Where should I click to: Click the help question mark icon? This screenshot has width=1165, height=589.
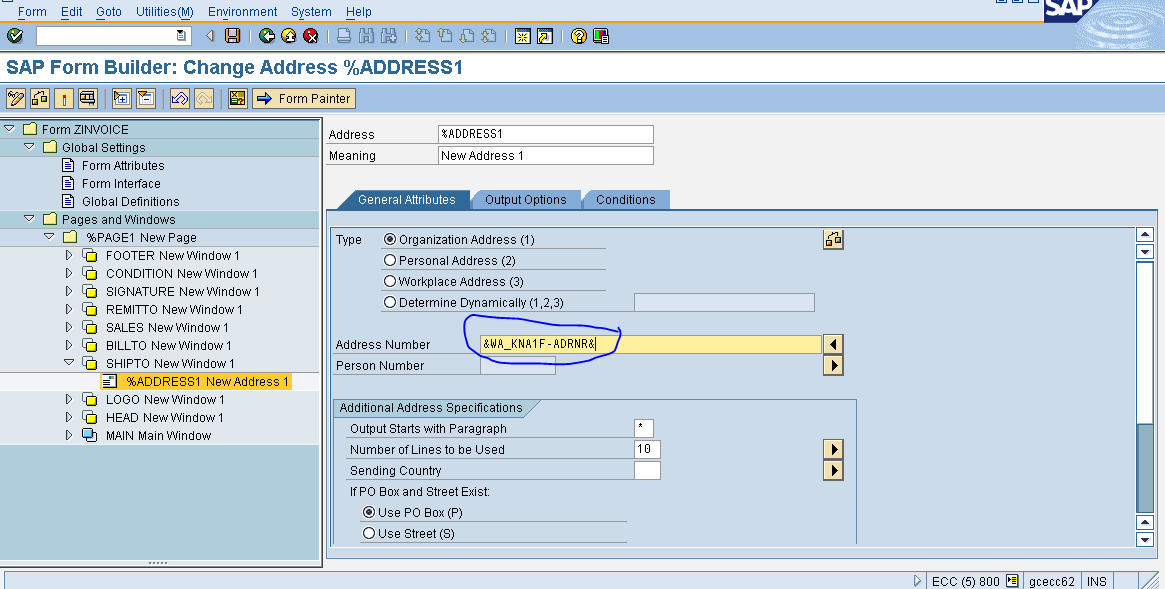point(577,35)
